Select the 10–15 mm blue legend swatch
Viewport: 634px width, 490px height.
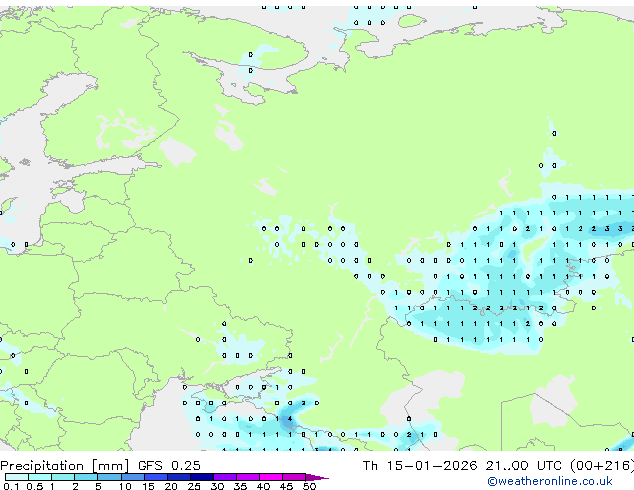point(132,477)
